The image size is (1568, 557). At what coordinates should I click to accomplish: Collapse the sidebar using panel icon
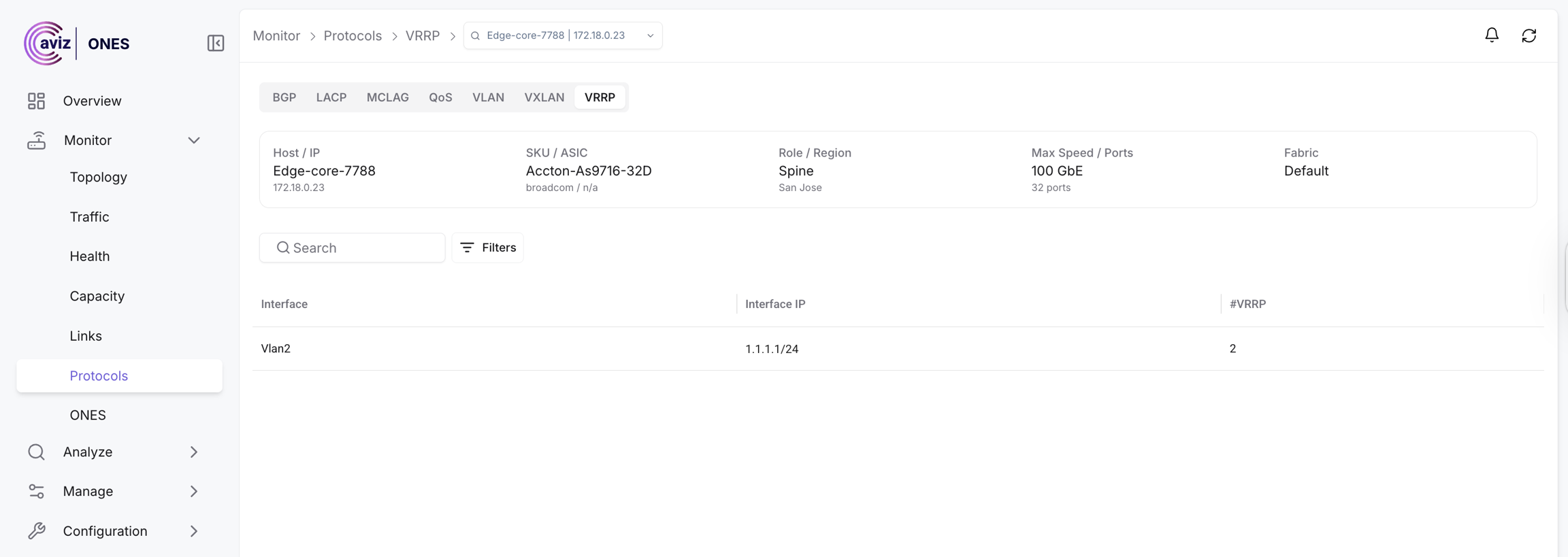tap(216, 44)
